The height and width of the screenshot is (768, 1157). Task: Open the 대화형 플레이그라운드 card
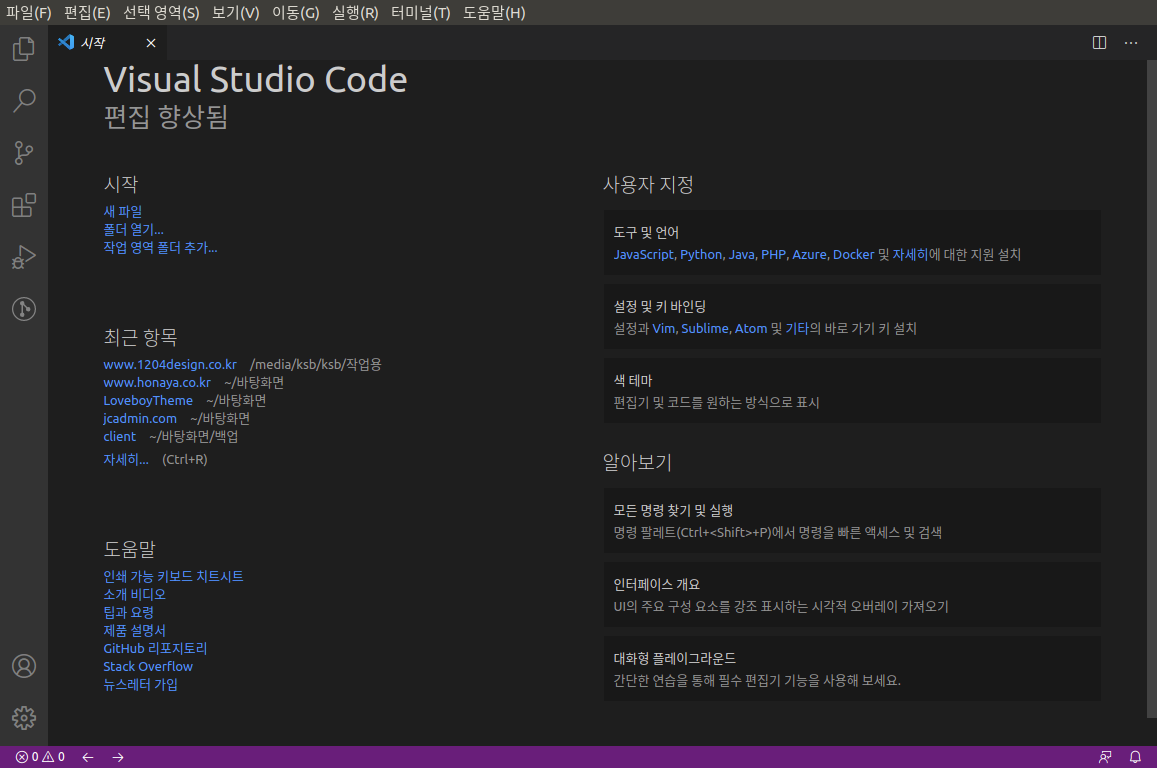point(852,668)
